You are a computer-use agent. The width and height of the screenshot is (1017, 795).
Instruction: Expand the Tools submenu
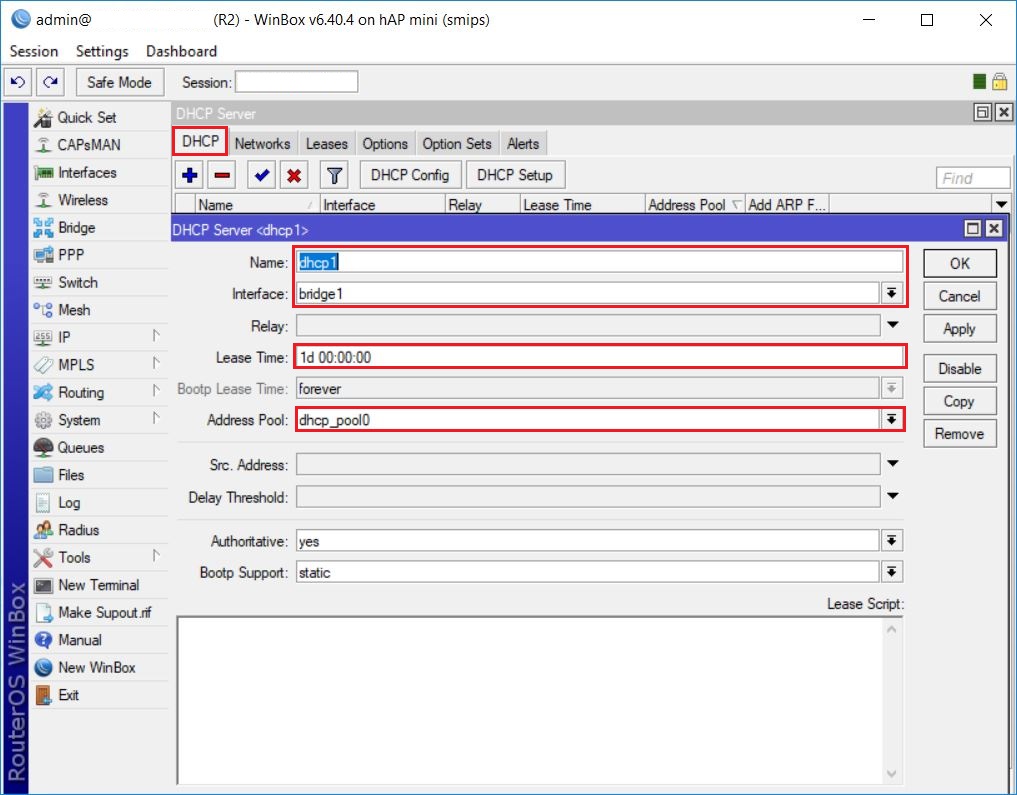156,556
